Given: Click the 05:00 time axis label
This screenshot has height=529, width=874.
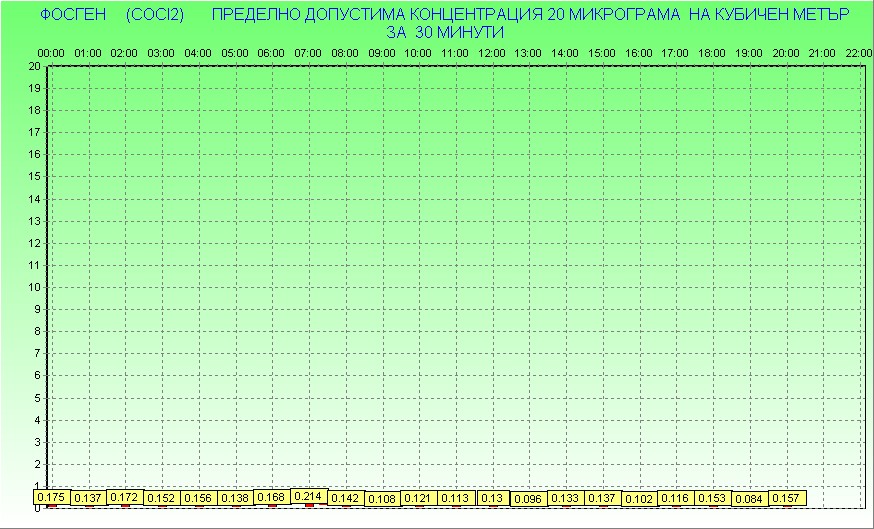Looking at the screenshot, I should (235, 54).
